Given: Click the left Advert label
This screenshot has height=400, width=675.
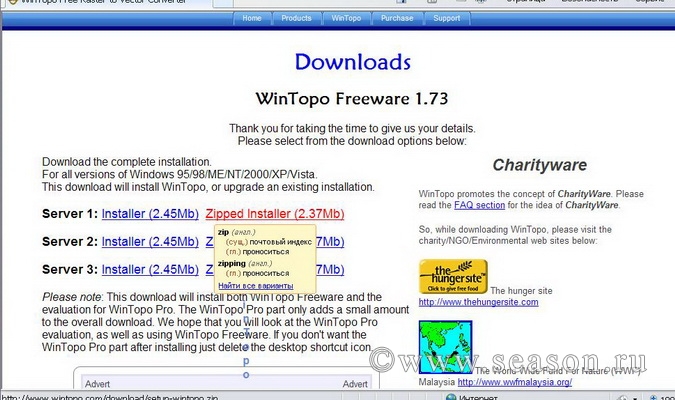Looking at the screenshot, I should pyautogui.click(x=97, y=384).
